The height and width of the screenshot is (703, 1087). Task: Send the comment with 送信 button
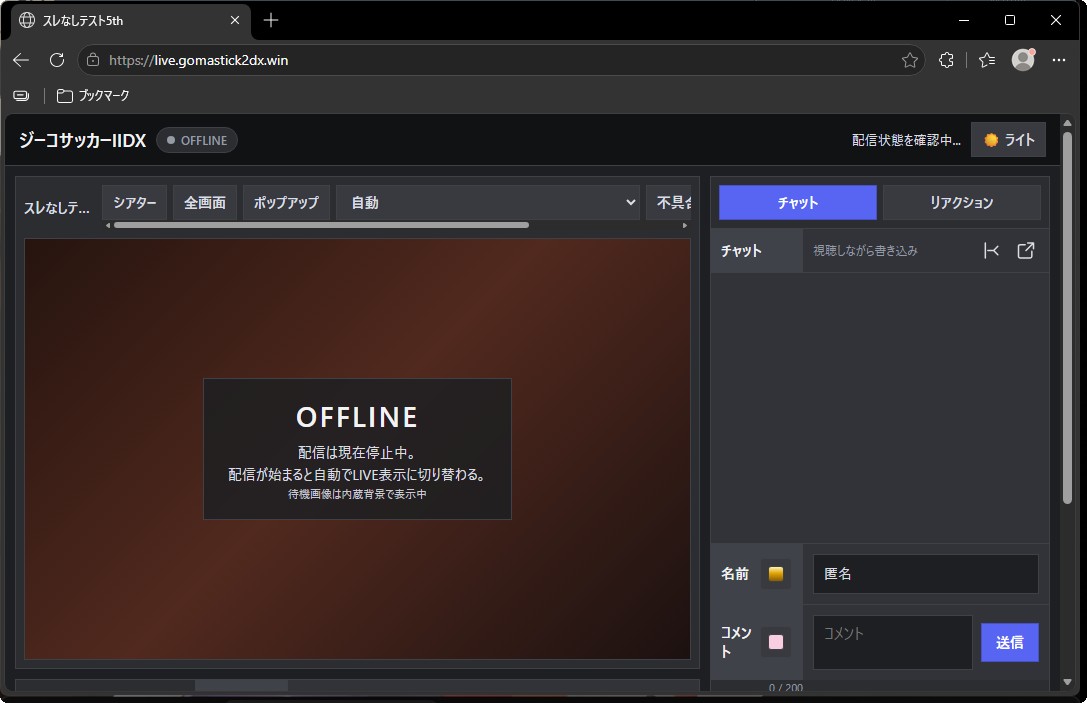pyautogui.click(x=1009, y=642)
